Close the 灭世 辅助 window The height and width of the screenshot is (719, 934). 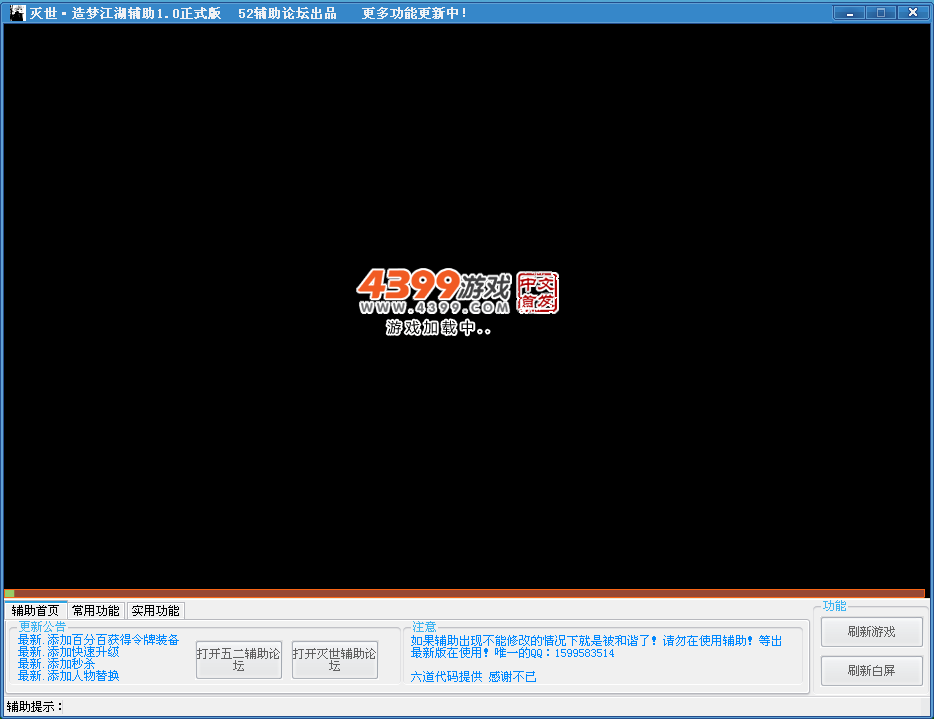(x=913, y=13)
